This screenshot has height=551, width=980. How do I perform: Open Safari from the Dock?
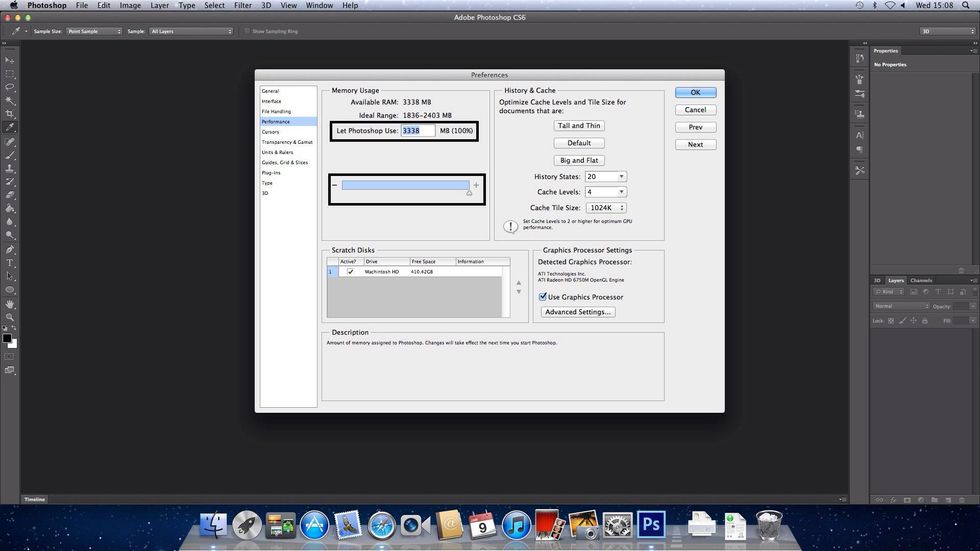tap(382, 524)
